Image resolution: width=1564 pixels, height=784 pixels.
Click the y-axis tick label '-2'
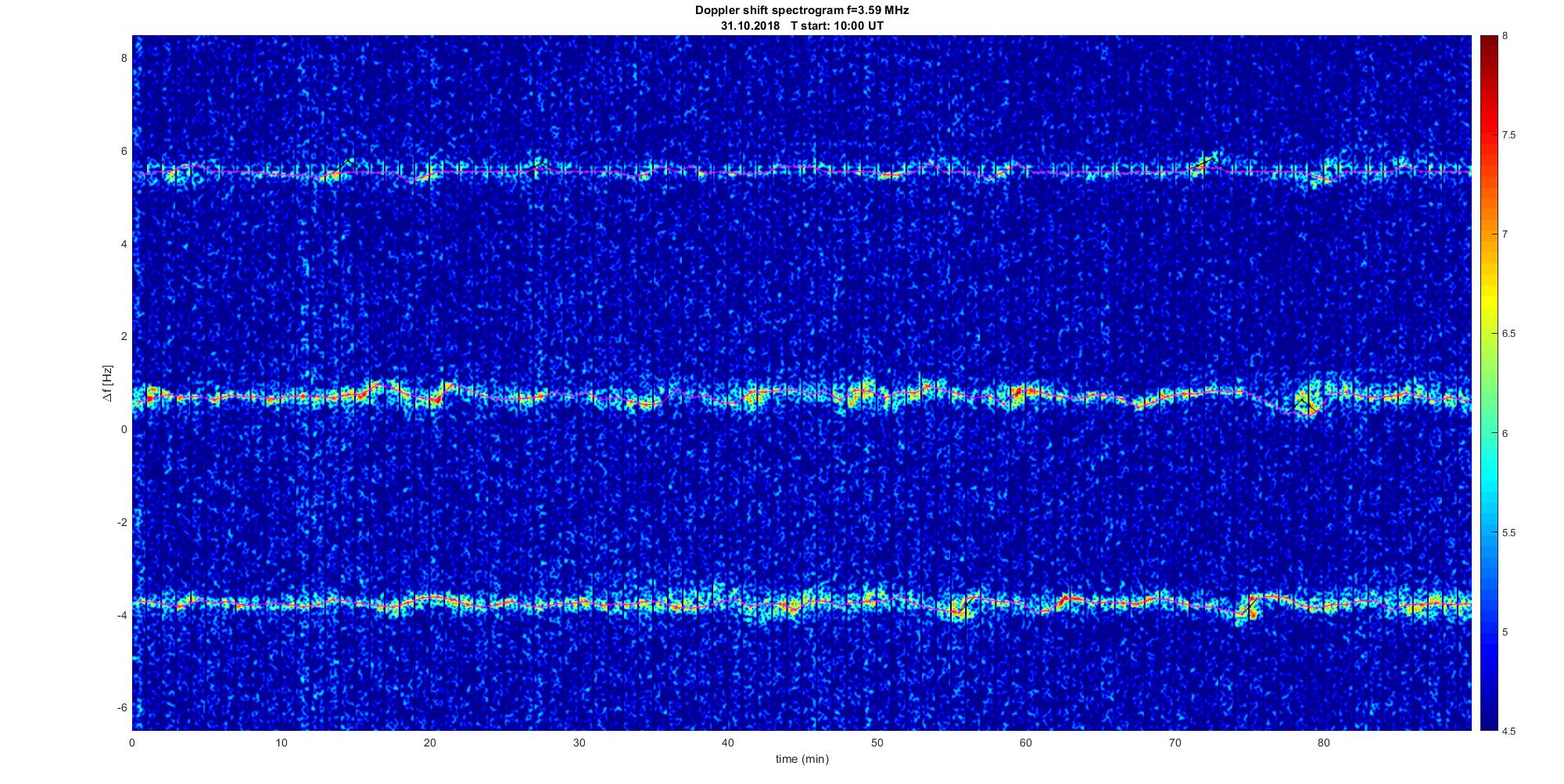pos(122,522)
